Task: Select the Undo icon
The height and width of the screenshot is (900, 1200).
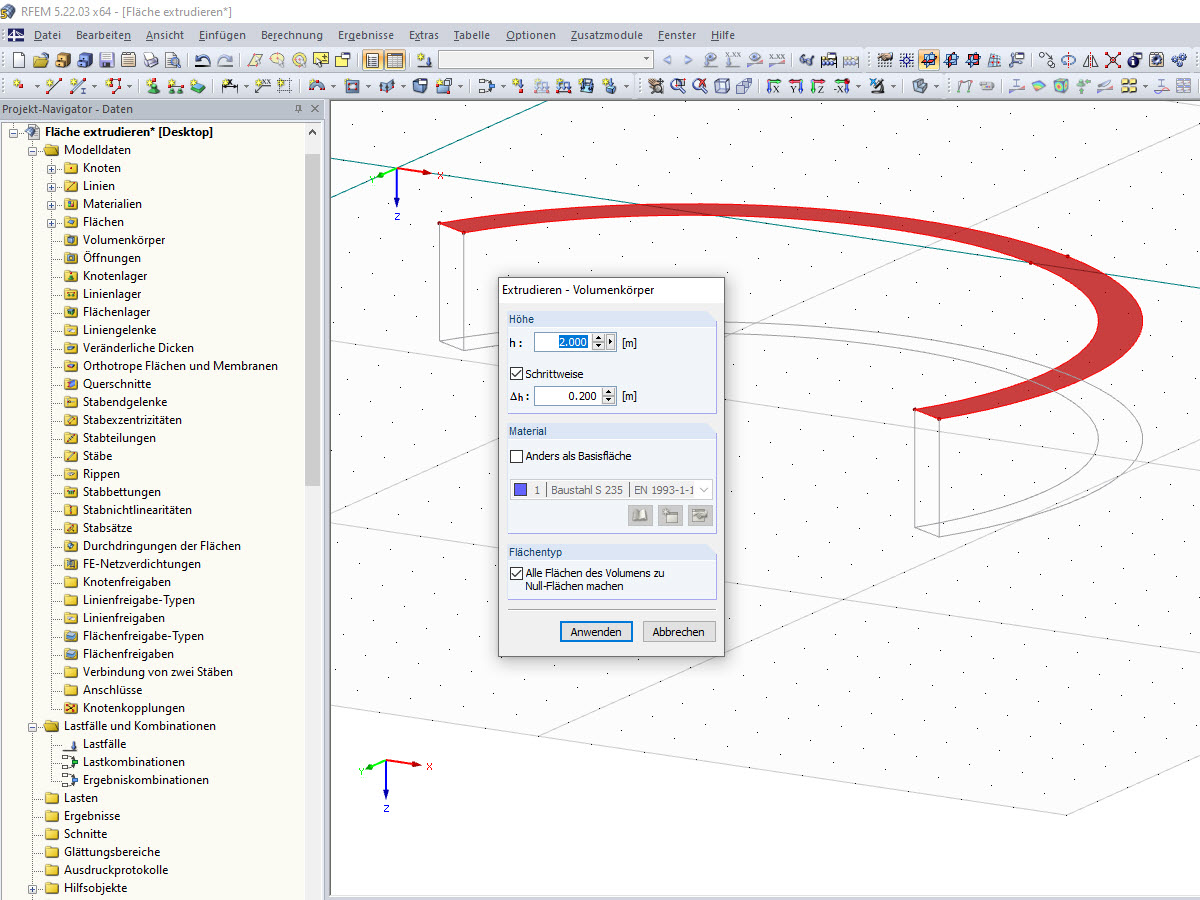Action: pyautogui.click(x=204, y=60)
